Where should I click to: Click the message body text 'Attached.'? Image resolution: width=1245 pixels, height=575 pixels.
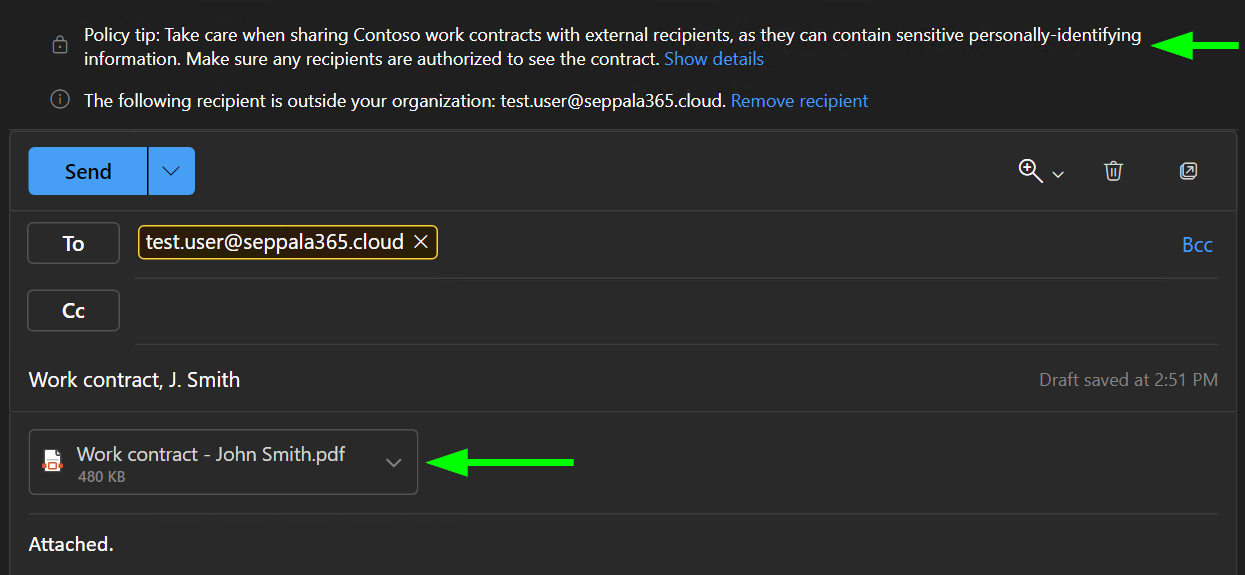71,544
